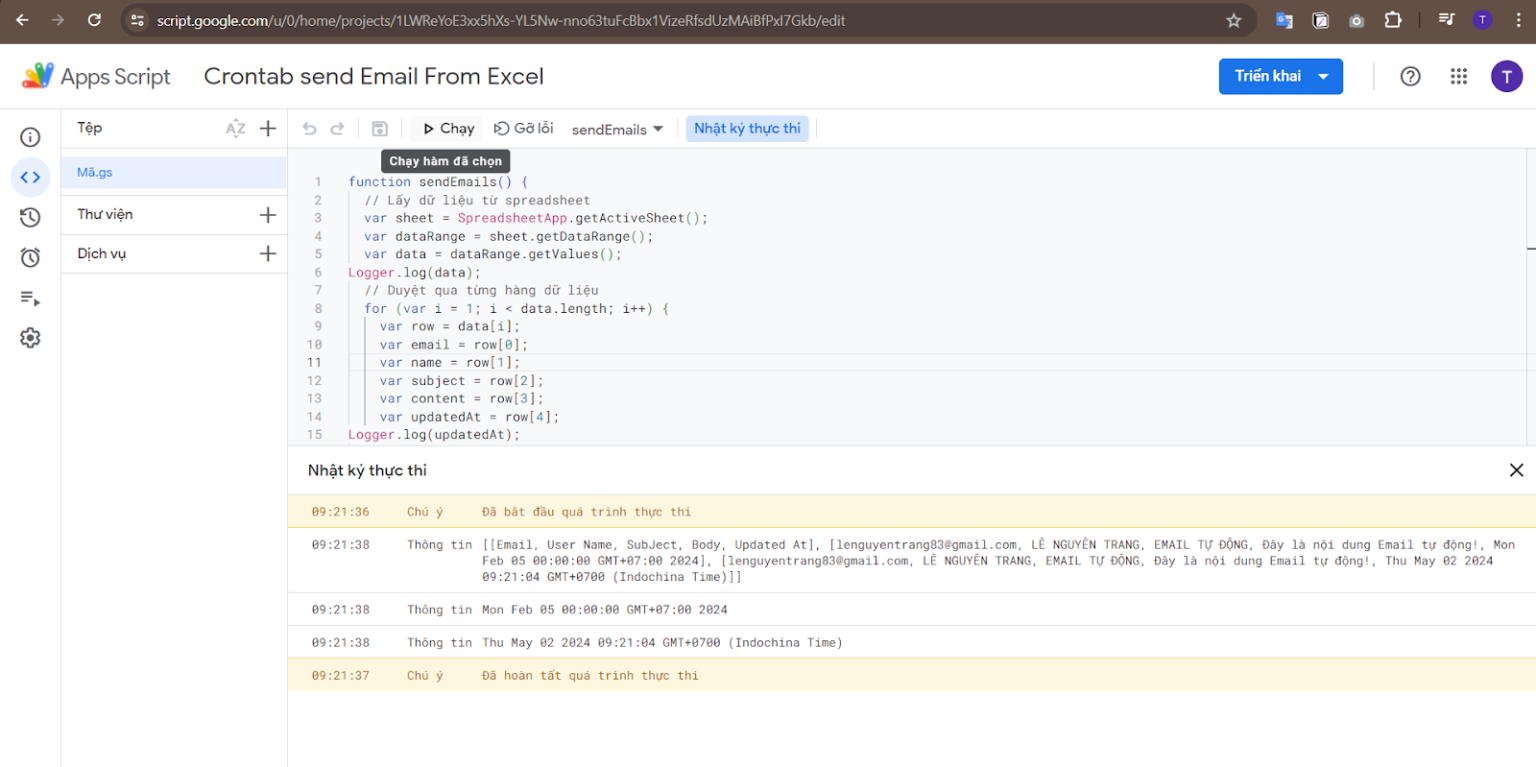The width and height of the screenshot is (1536, 767).
Task: Run the function with Chạy button
Action: coord(447,129)
